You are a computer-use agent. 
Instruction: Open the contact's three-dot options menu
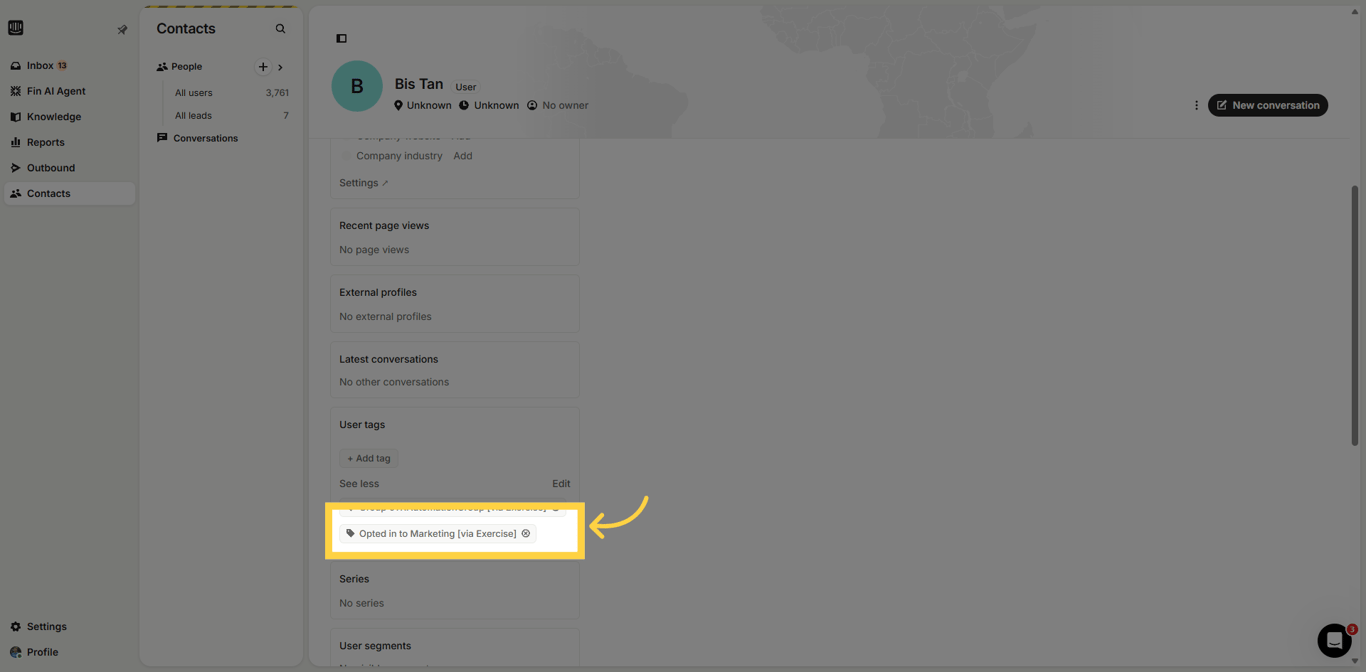click(x=1196, y=104)
